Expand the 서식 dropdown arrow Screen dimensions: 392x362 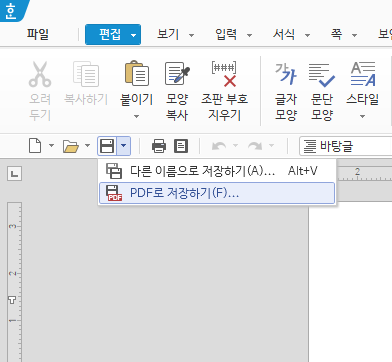(x=308, y=35)
